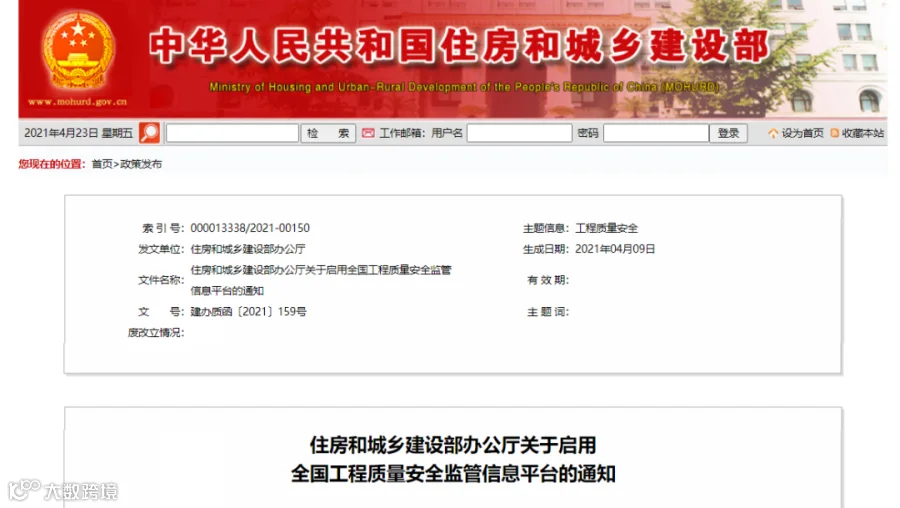Click the 您现在的位置 label
900x508 pixels.
click(x=52, y=164)
